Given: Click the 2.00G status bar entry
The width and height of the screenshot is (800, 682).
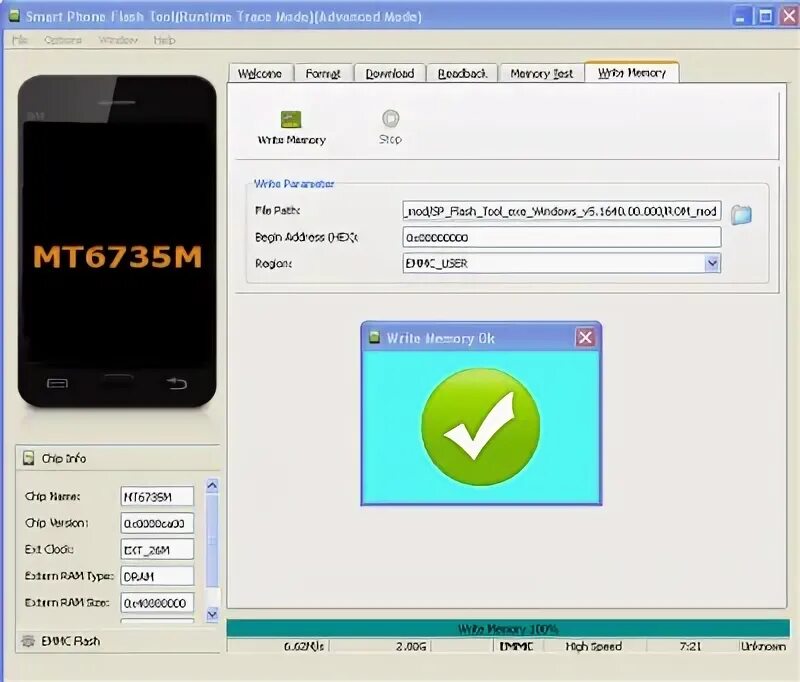Looking at the screenshot, I should 411,646.
